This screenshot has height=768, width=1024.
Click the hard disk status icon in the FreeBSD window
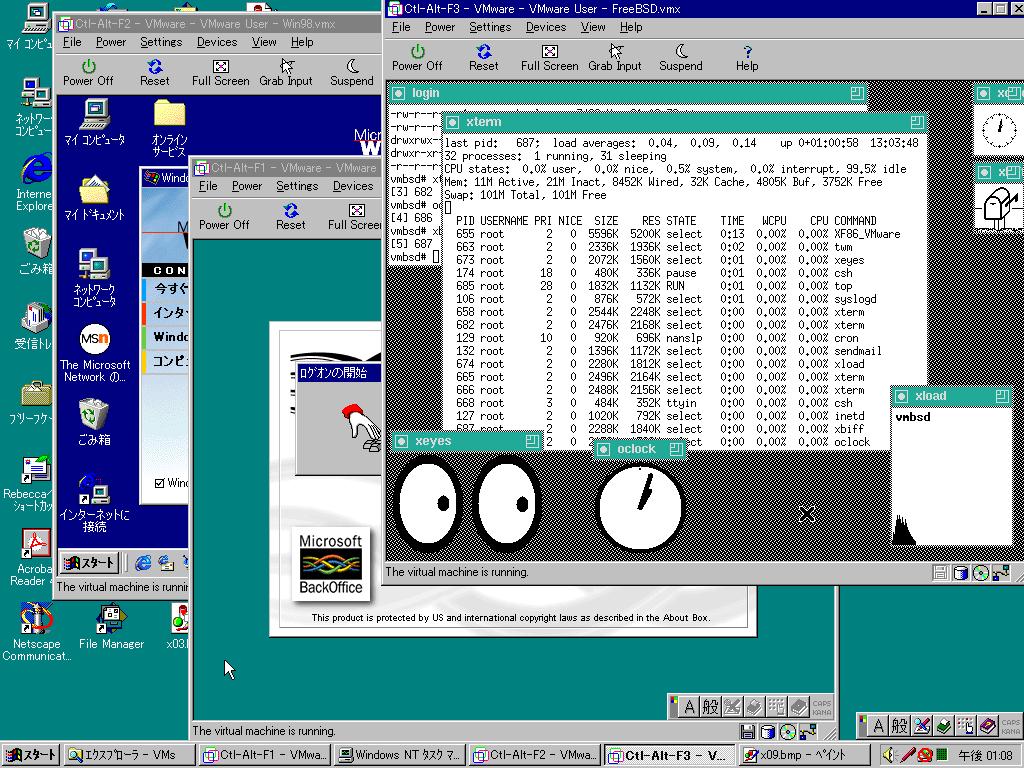pos(961,573)
